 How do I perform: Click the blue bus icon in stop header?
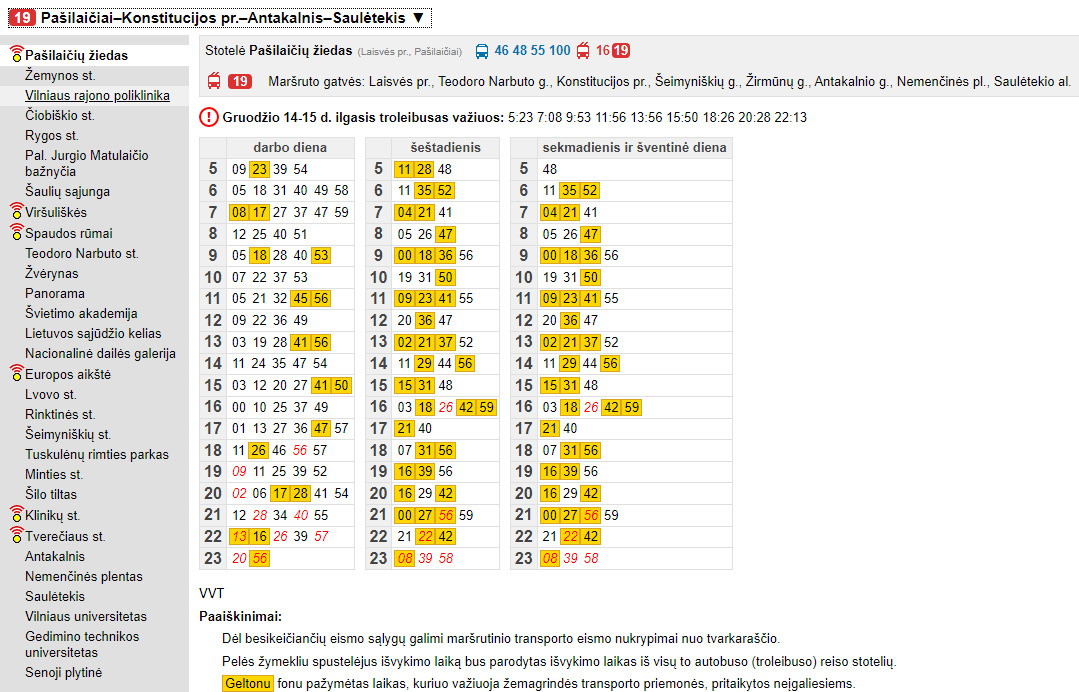click(482, 51)
